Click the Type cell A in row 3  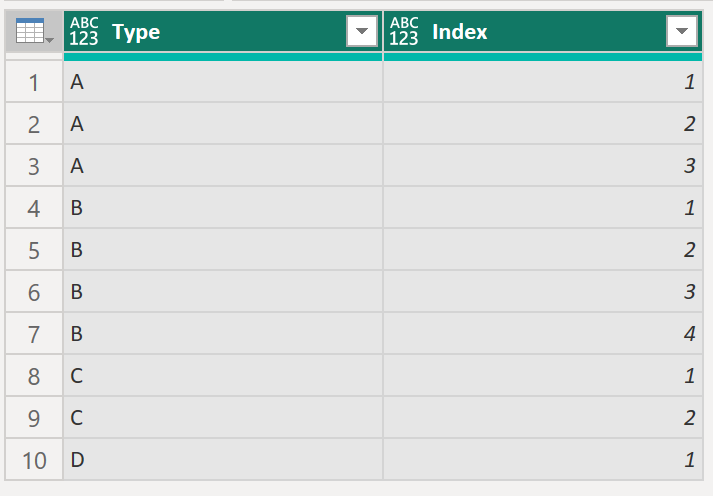[223, 165]
